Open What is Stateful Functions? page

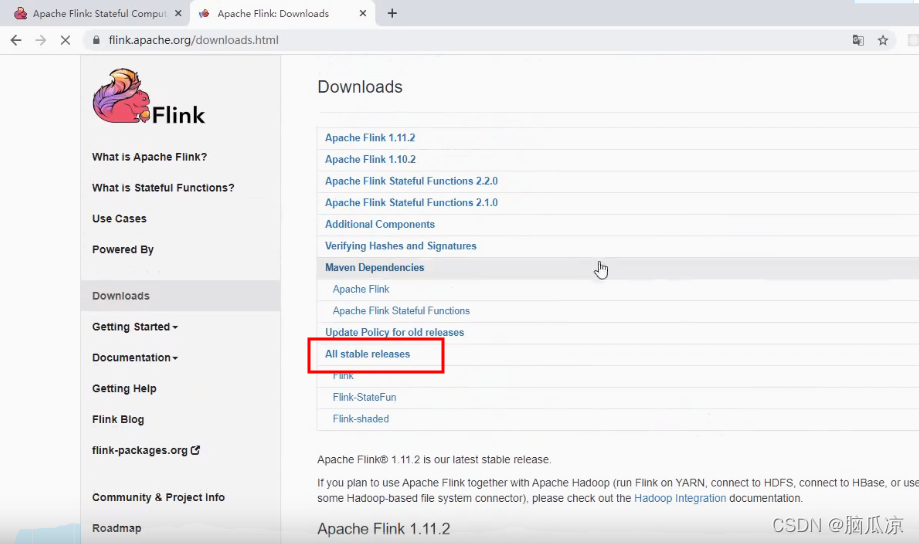click(x=163, y=188)
